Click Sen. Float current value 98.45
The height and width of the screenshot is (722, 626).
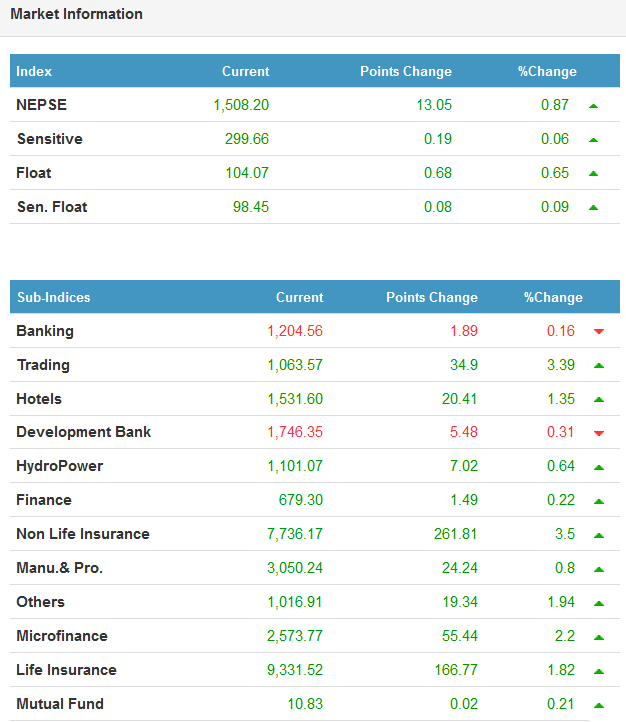pos(251,207)
